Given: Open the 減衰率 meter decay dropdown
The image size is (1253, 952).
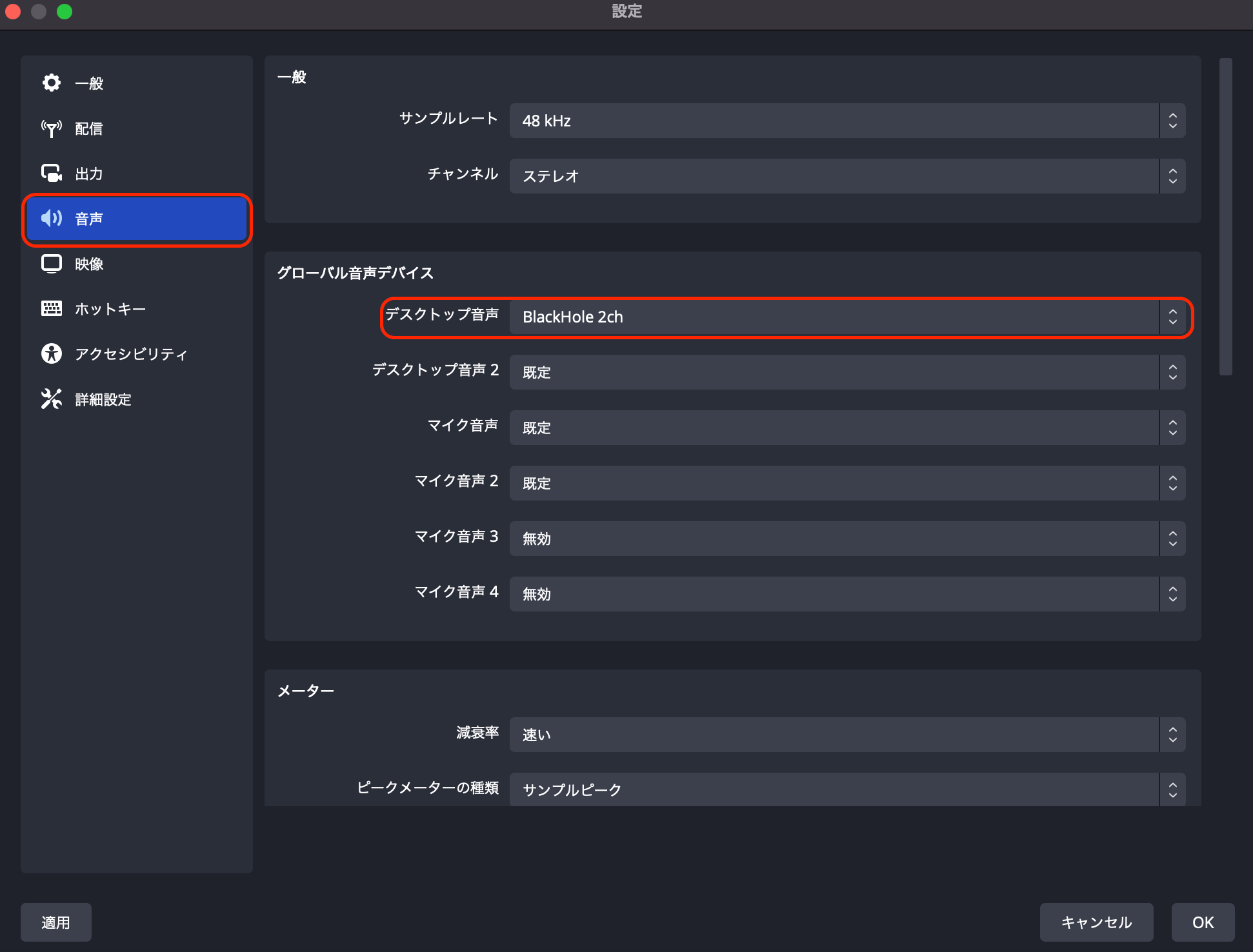Looking at the screenshot, I should click(845, 734).
